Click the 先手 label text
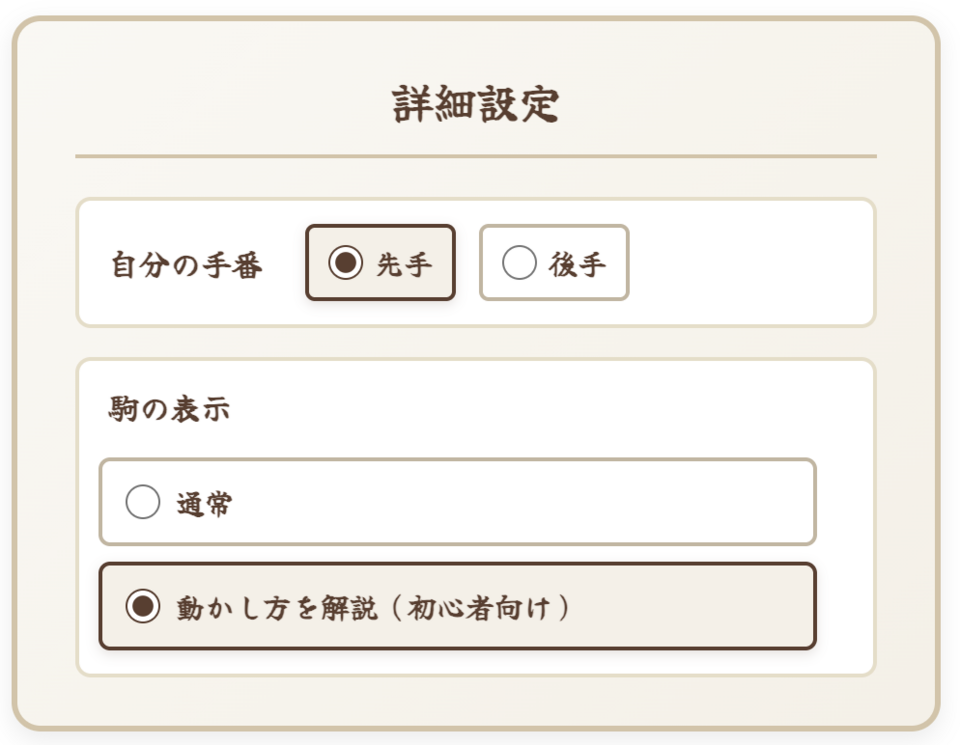Image resolution: width=960 pixels, height=745 pixels. pos(404,264)
